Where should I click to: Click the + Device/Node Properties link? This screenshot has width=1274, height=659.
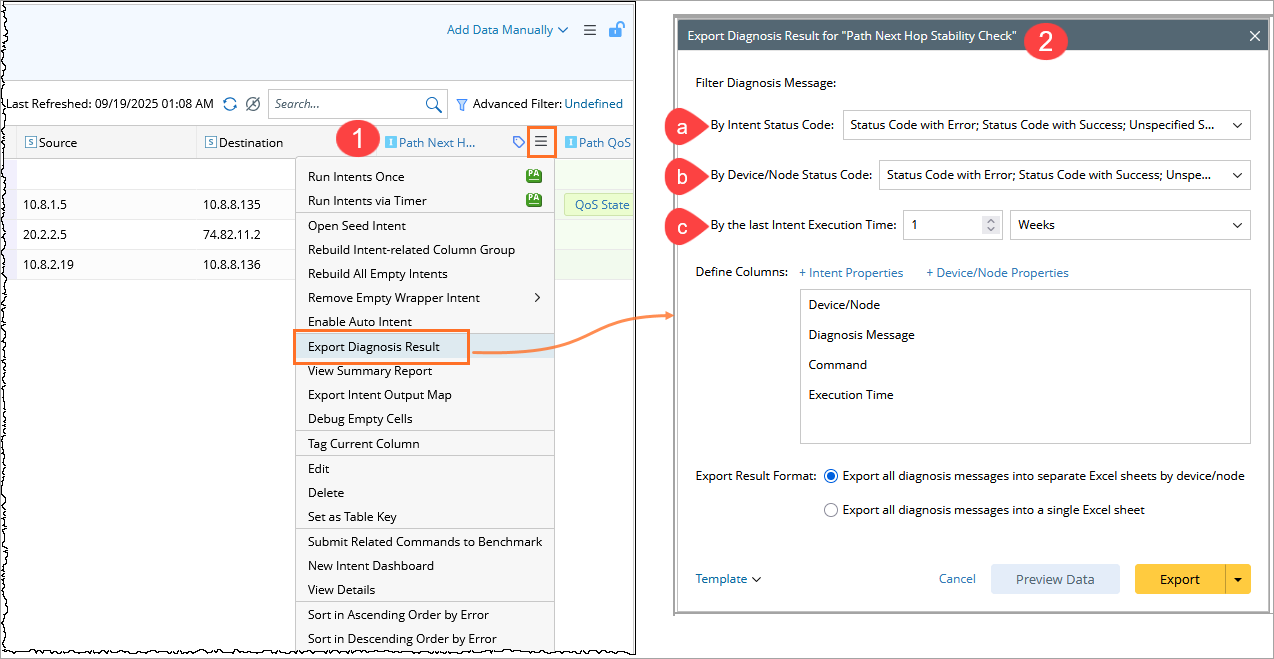coord(997,273)
